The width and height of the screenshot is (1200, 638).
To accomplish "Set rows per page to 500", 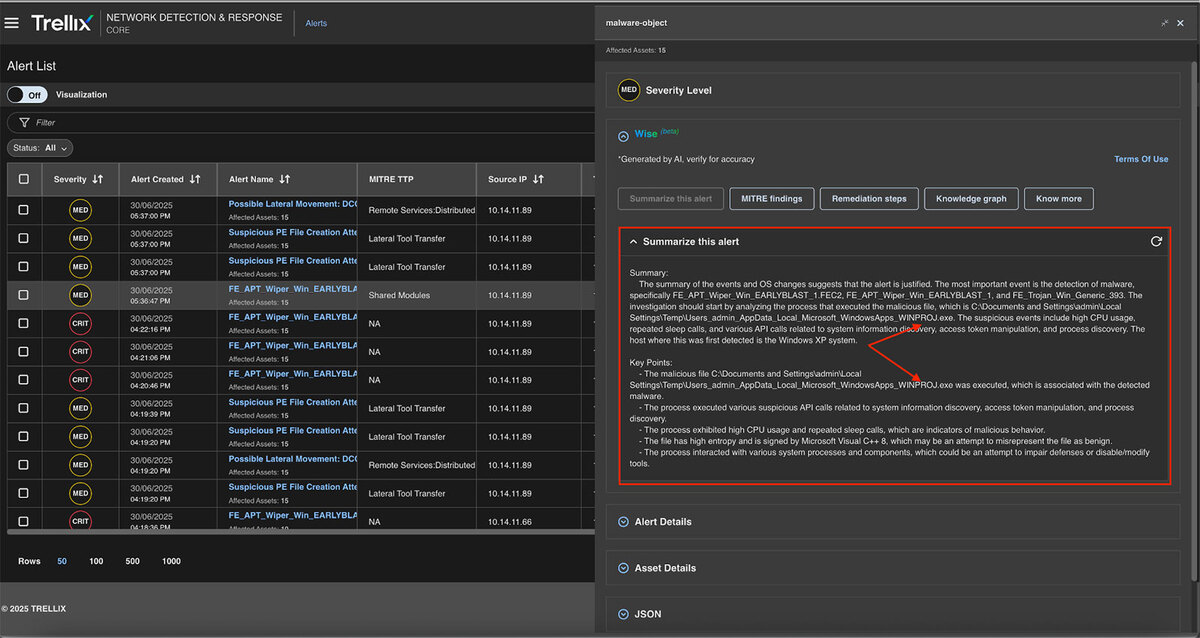I will coord(132,561).
